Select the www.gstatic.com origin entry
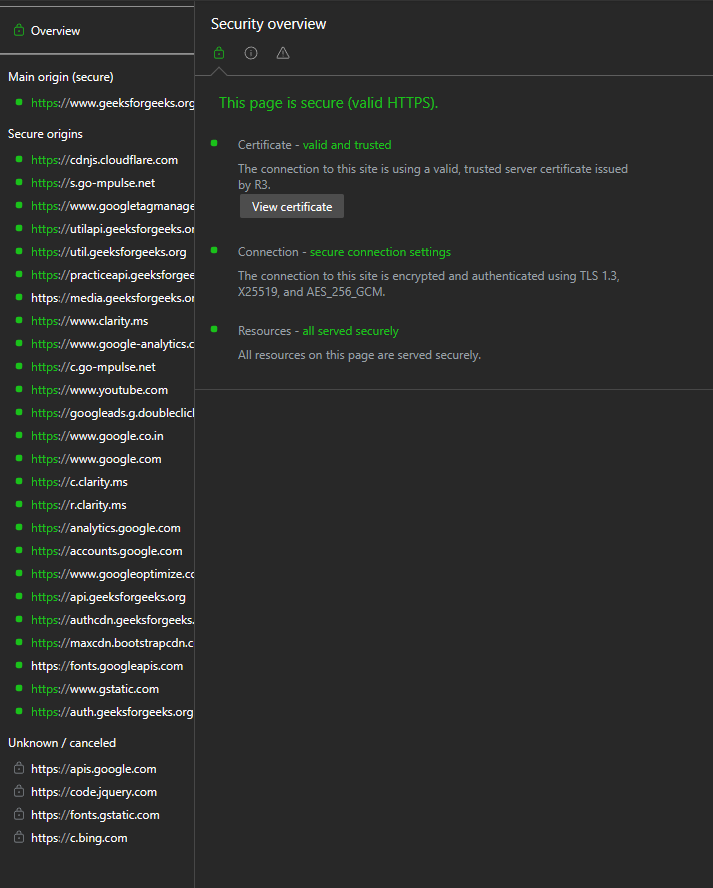713x888 pixels. tap(94, 689)
